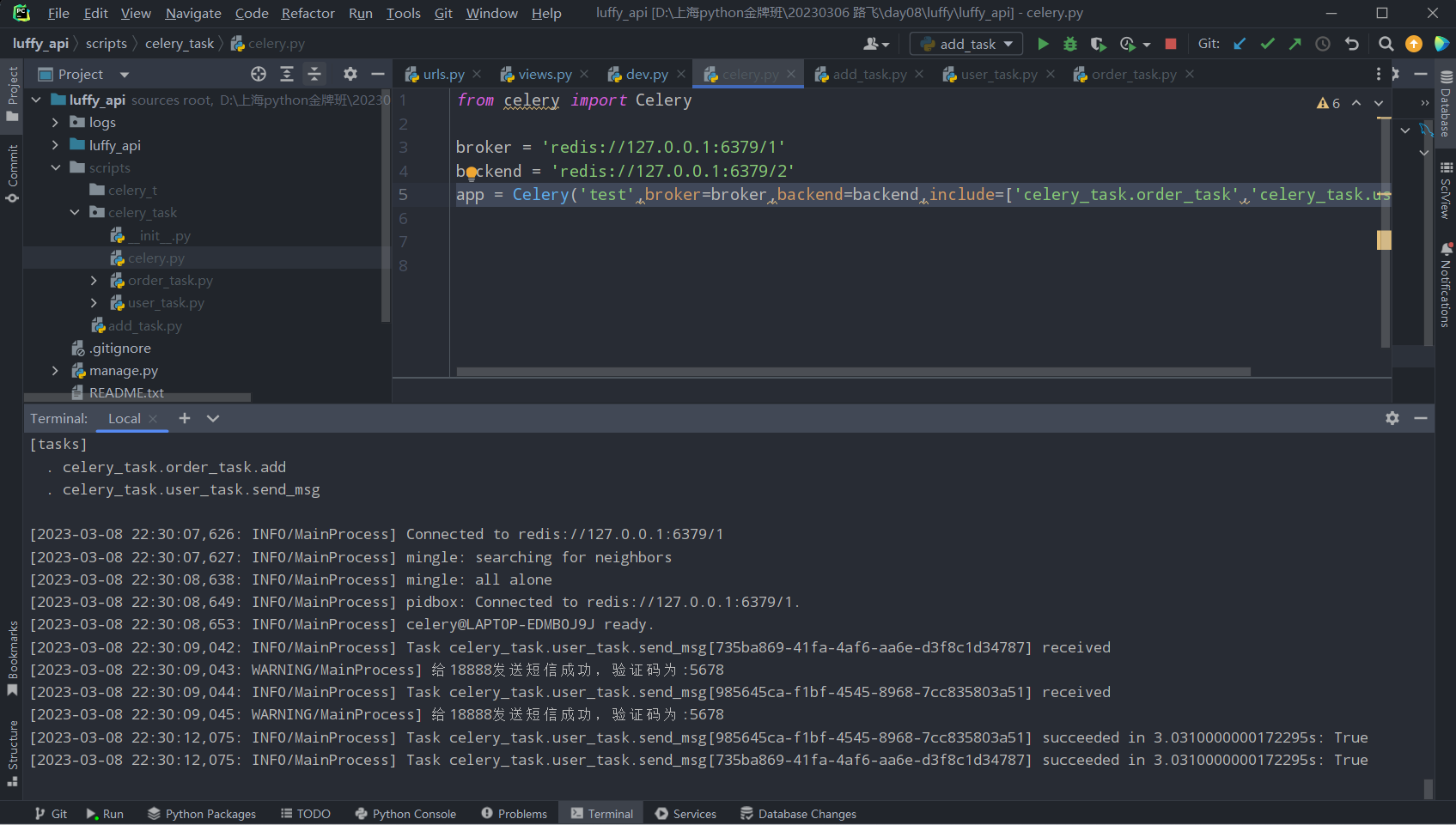Open Python Packages tool window
The height and width of the screenshot is (825, 1456).
(202, 814)
